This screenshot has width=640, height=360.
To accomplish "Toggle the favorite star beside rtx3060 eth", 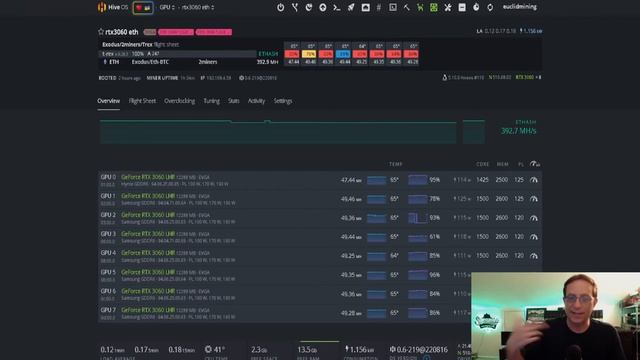I will [101, 31].
